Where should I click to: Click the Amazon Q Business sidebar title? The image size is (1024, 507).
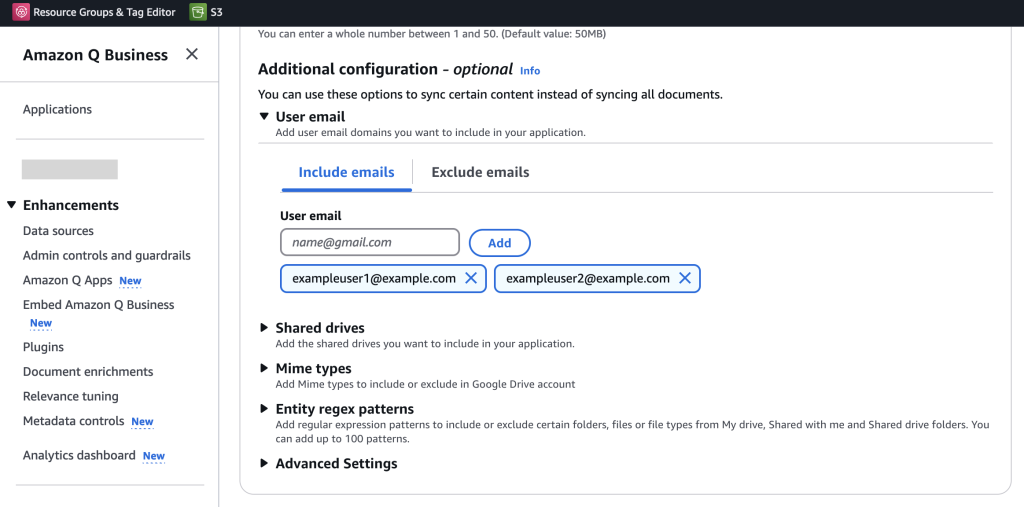tap(95, 55)
